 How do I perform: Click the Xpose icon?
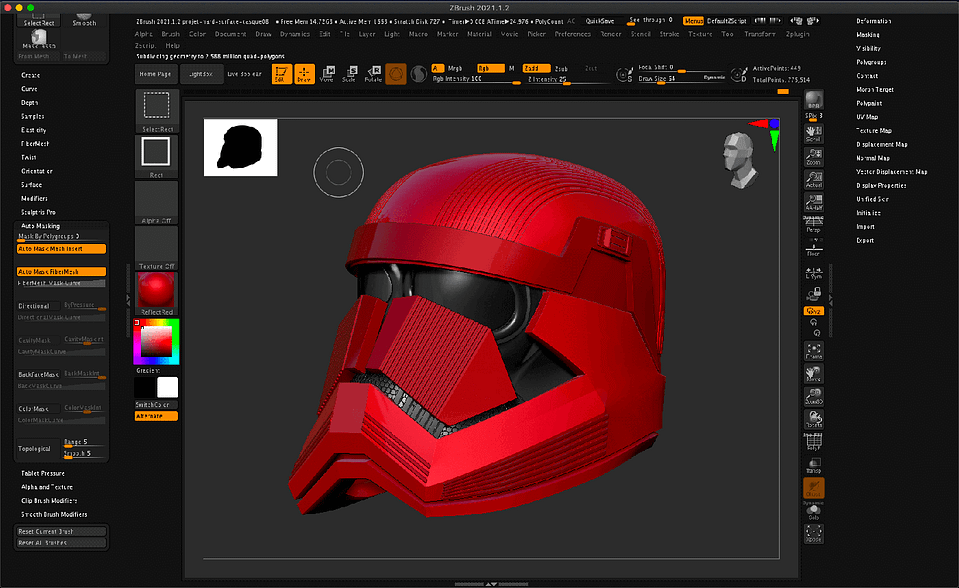[813, 534]
